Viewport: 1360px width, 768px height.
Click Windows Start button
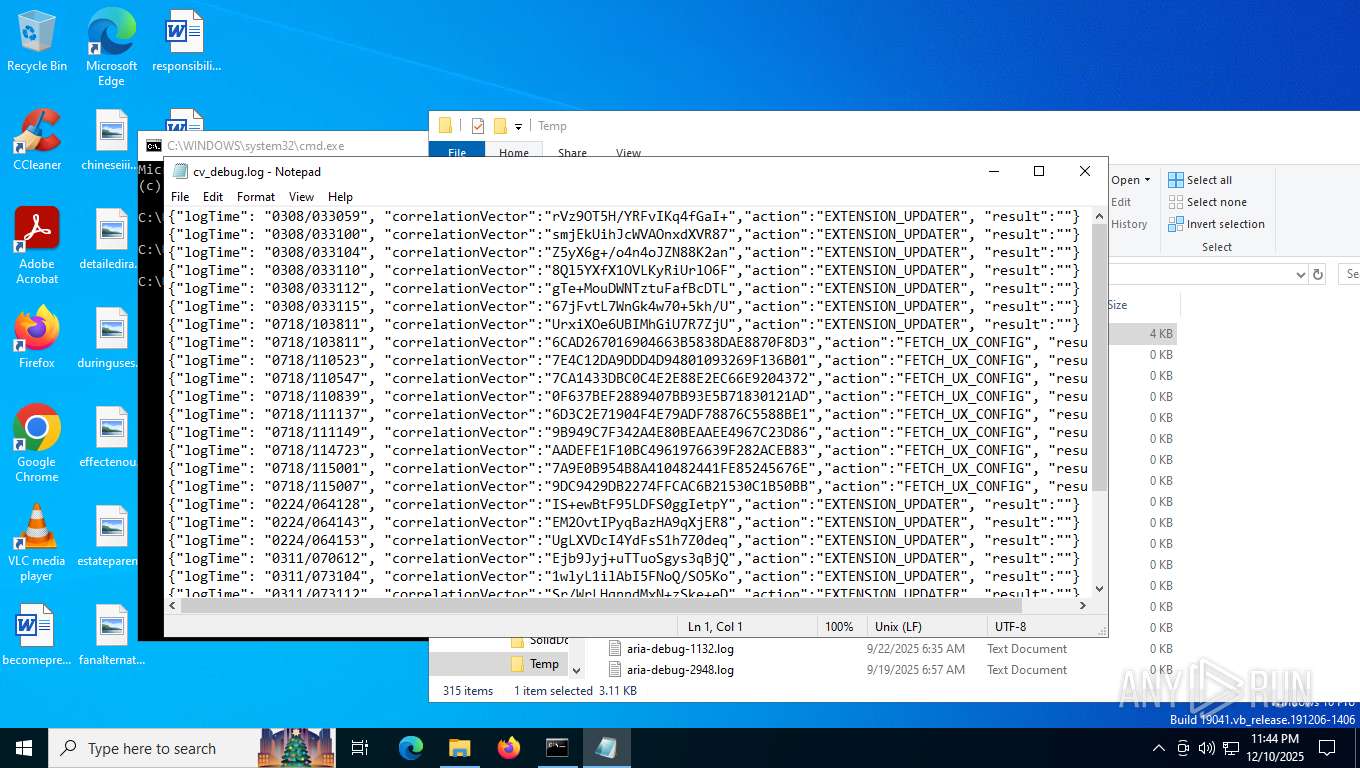(x=24, y=748)
